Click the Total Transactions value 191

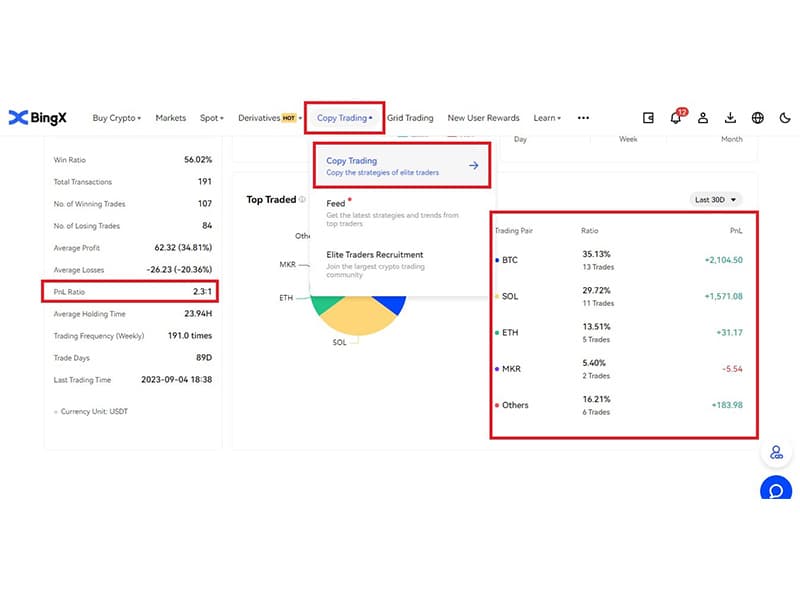tap(205, 182)
